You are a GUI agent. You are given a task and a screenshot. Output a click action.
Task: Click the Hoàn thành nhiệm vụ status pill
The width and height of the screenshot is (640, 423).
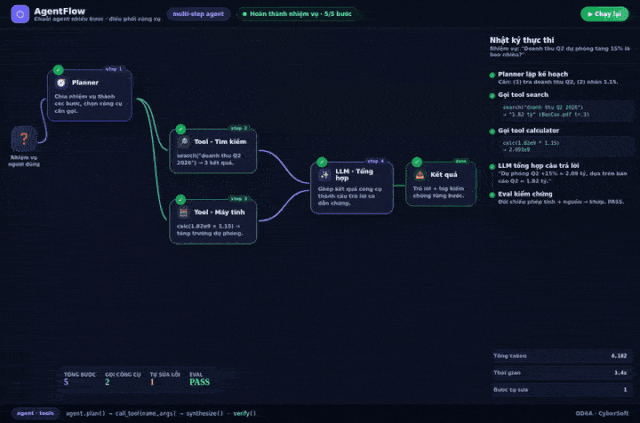(x=298, y=14)
